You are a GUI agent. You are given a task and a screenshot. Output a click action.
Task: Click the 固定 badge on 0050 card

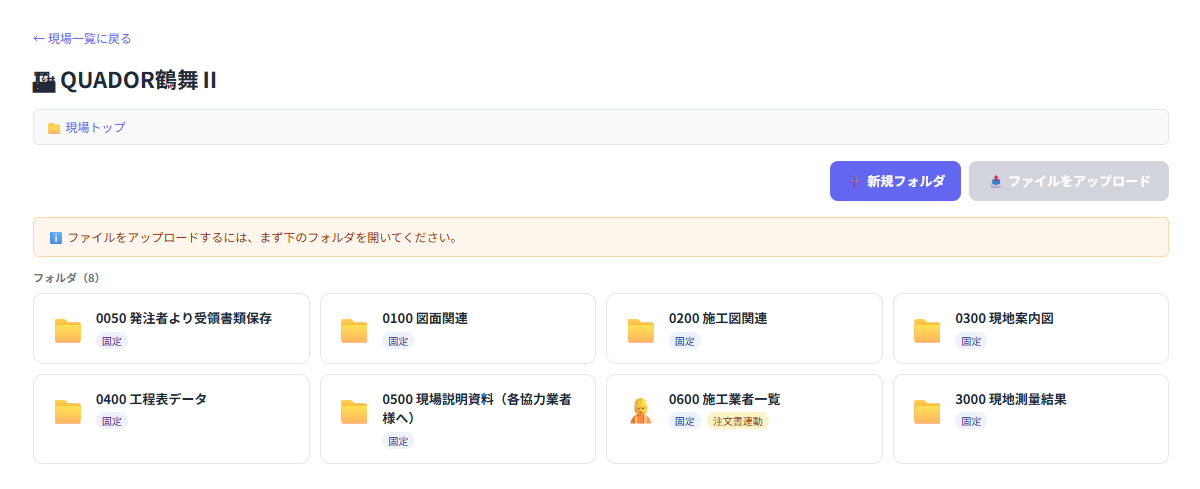[112, 341]
